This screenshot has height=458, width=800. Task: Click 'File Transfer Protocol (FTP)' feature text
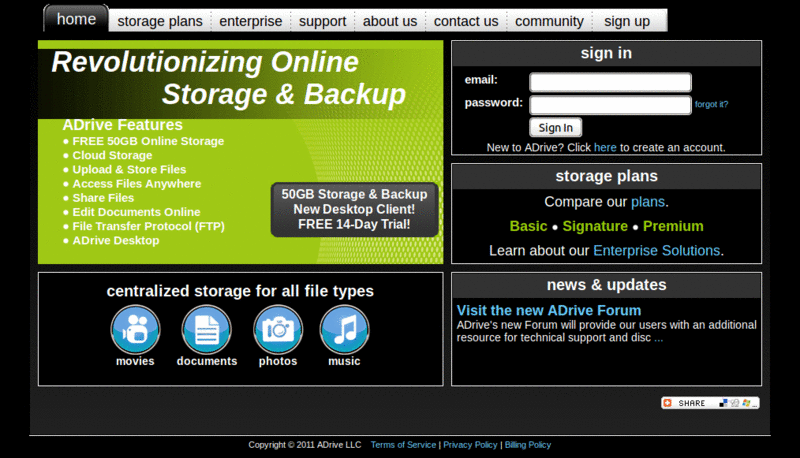pyautogui.click(x=148, y=226)
